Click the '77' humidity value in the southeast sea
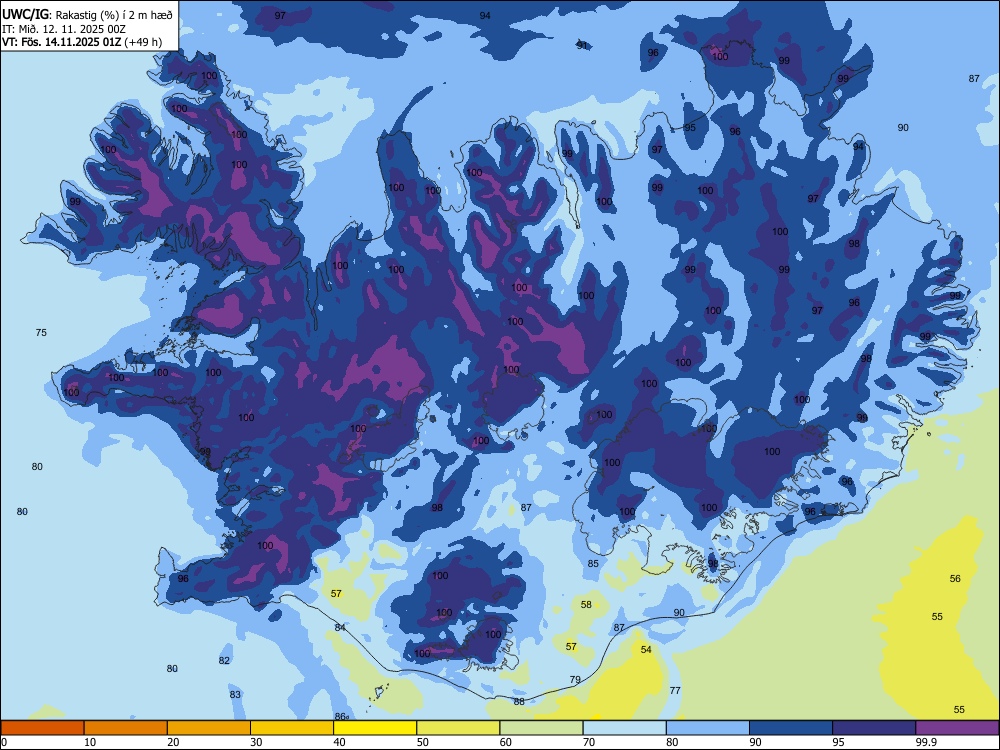This screenshot has width=1000, height=750. [x=675, y=690]
